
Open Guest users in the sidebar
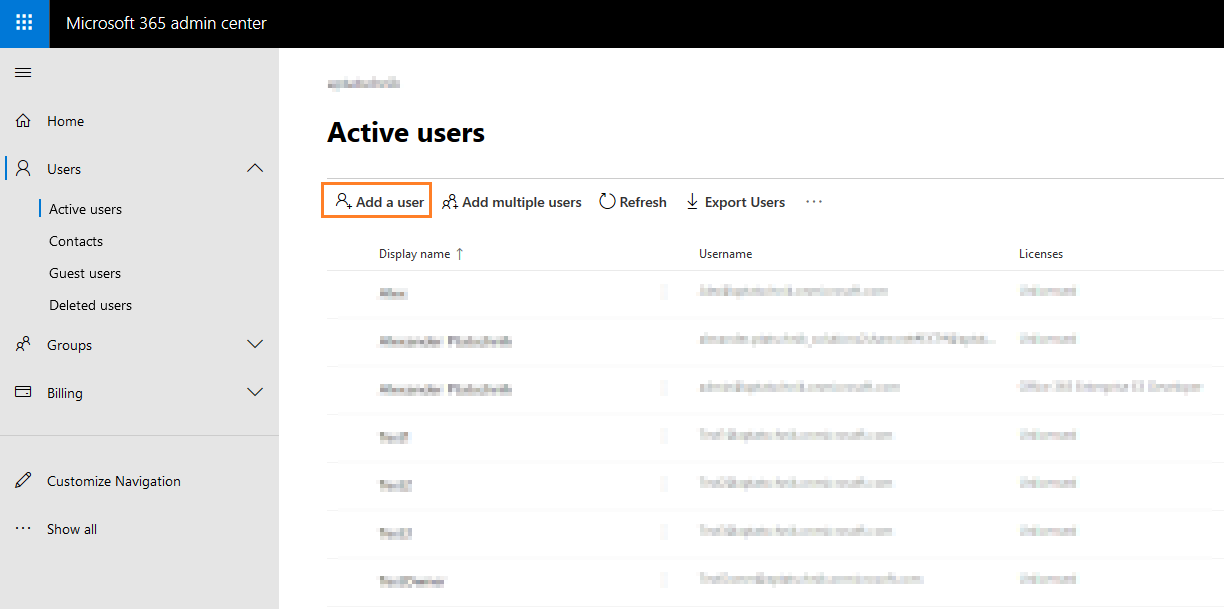pos(85,273)
